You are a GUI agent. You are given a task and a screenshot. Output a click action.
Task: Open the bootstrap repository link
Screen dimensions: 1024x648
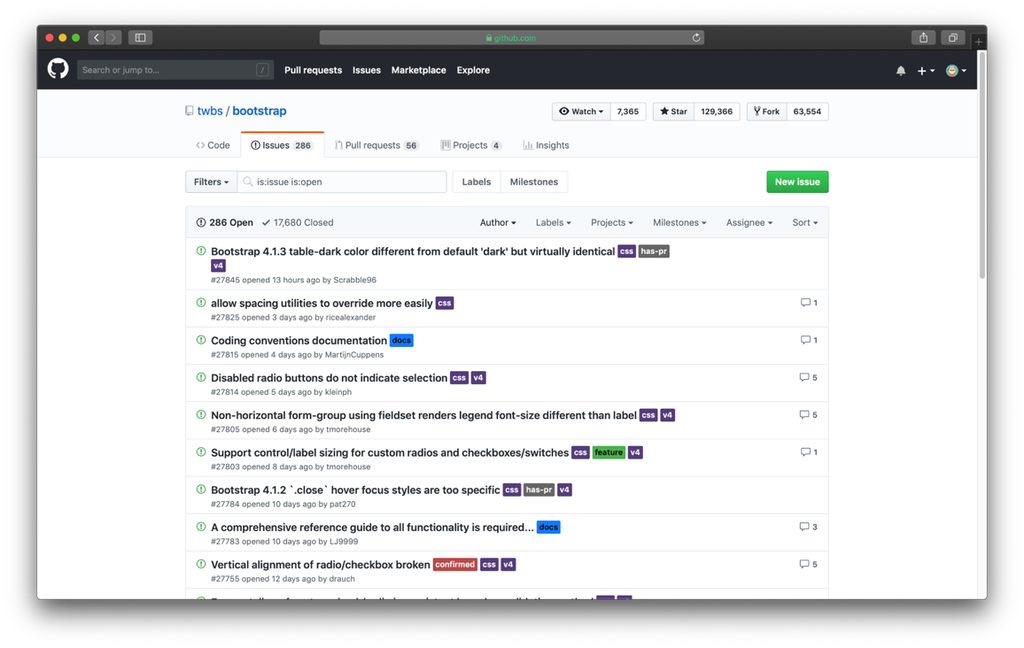pos(259,111)
